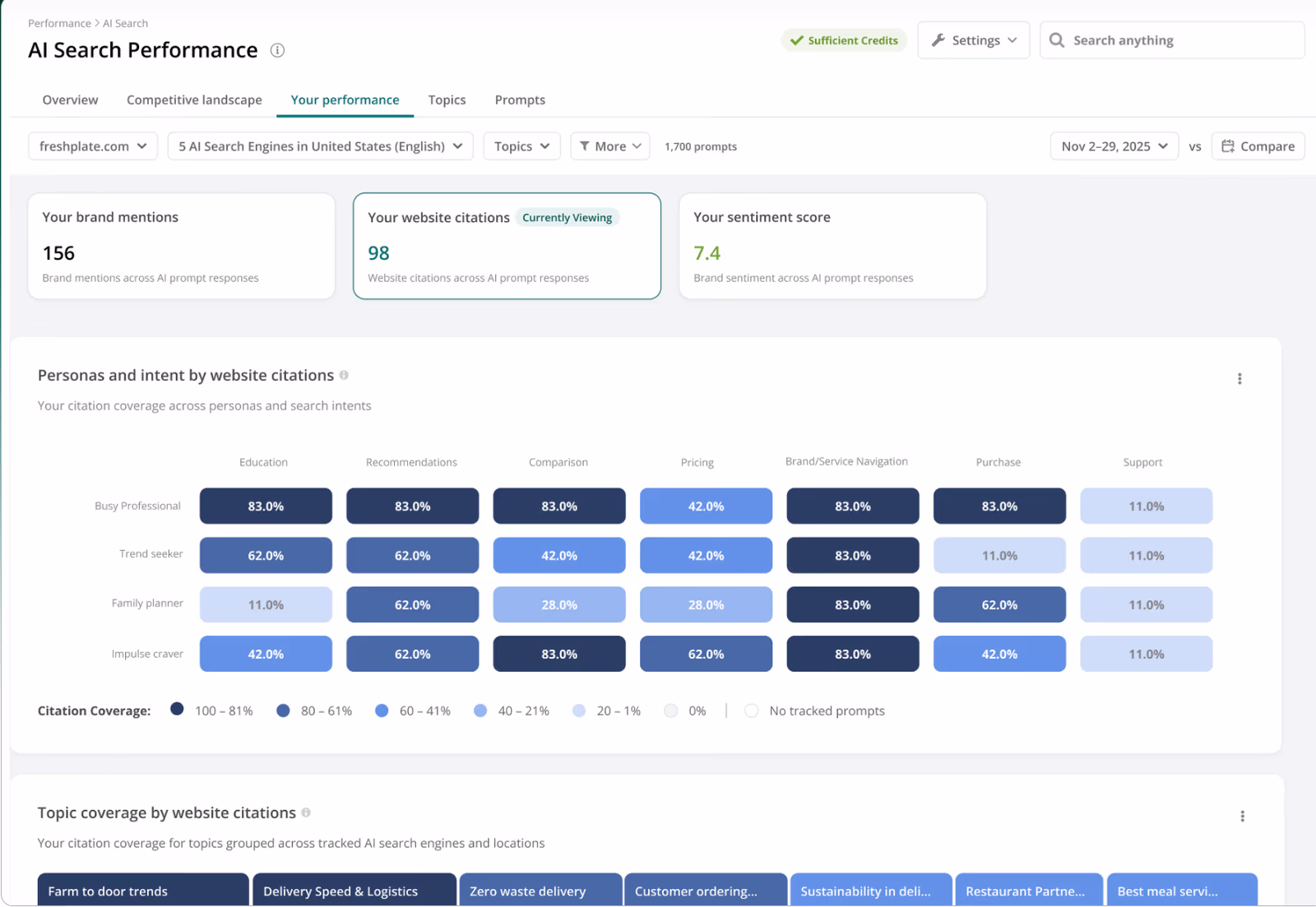The height and width of the screenshot is (907, 1316).
Task: Click the calendar icon on Compare button
Action: 1228,146
